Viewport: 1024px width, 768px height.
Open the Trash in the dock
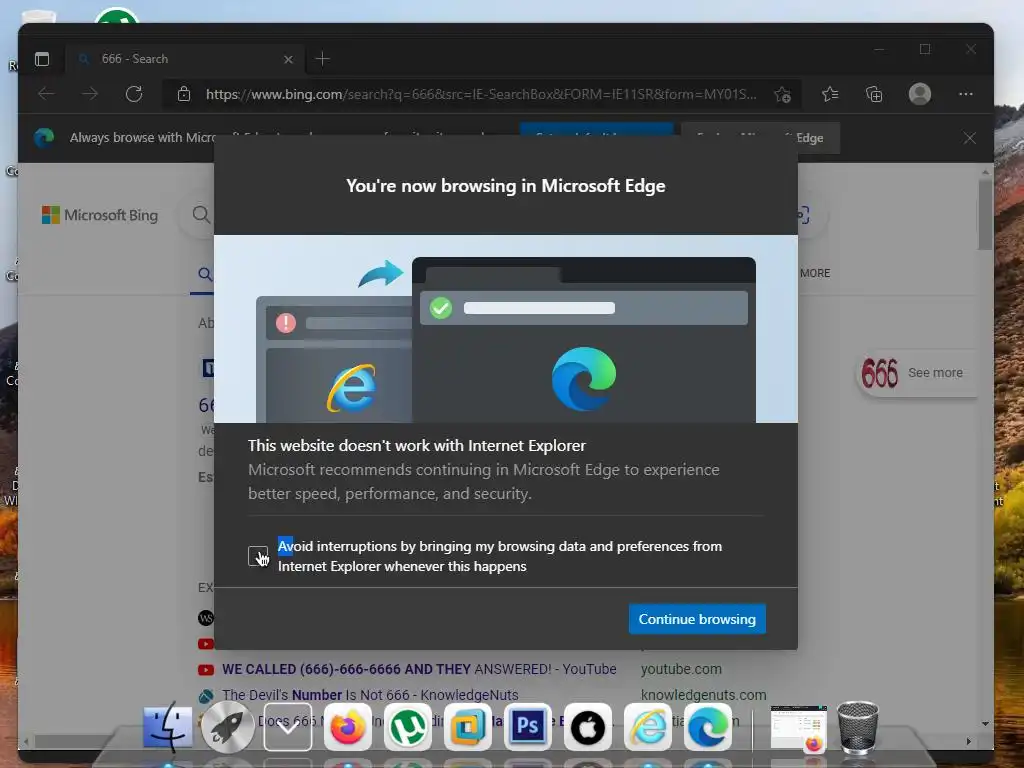[x=857, y=727]
